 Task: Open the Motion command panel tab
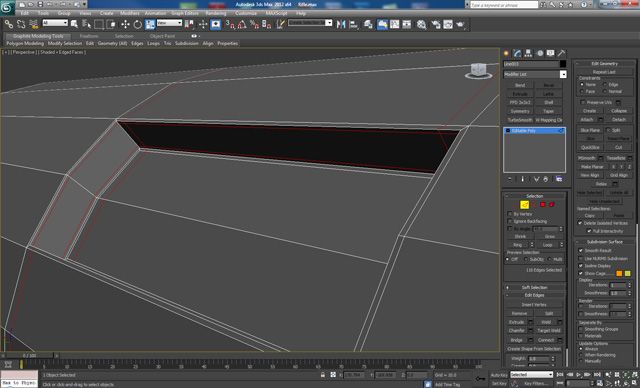[x=540, y=53]
